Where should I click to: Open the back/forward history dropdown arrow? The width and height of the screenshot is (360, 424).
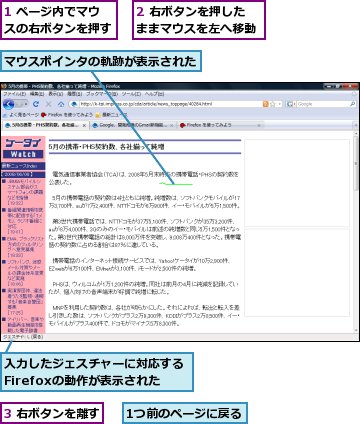click(x=26, y=105)
